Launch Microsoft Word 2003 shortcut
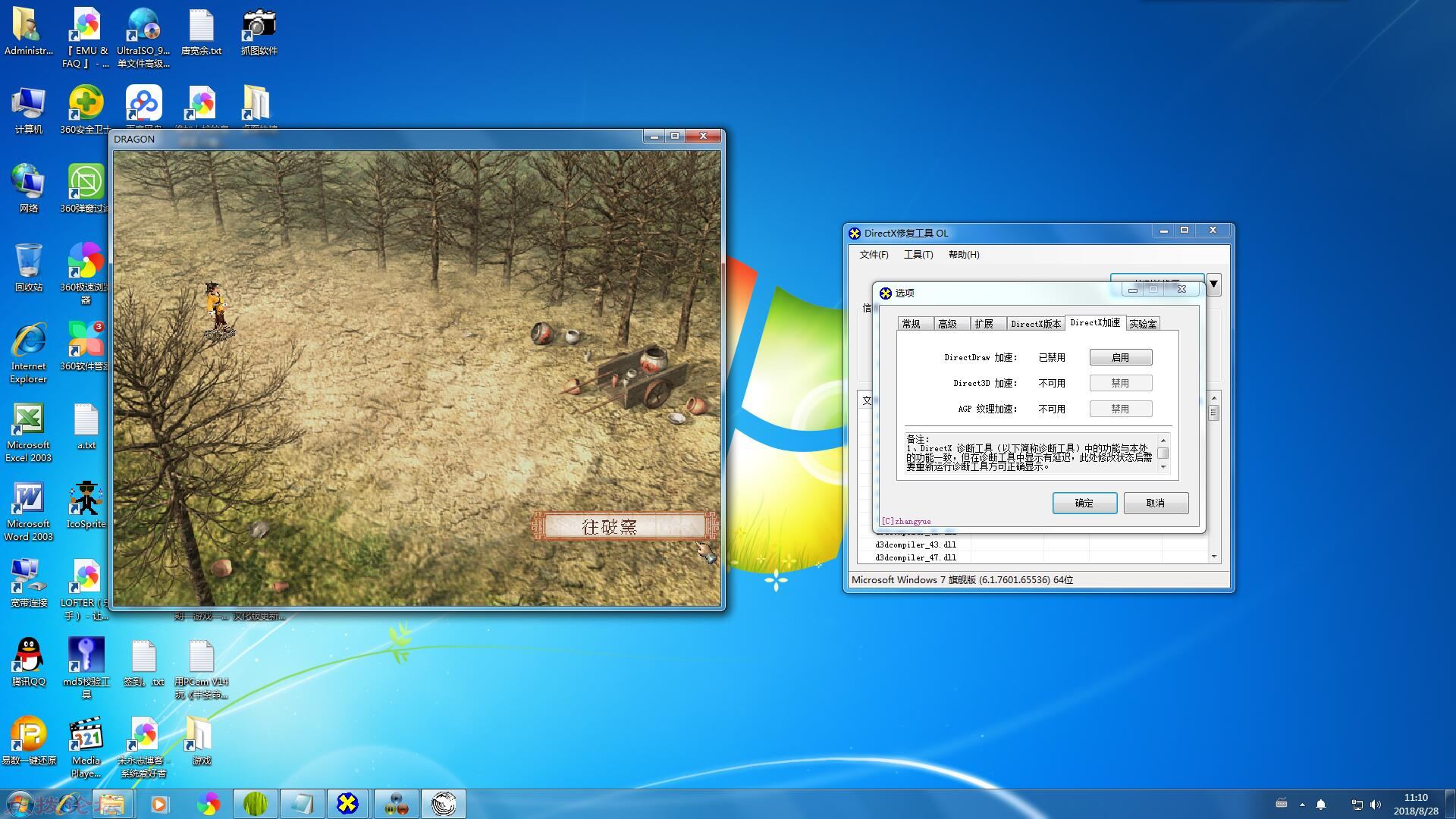 tap(28, 511)
